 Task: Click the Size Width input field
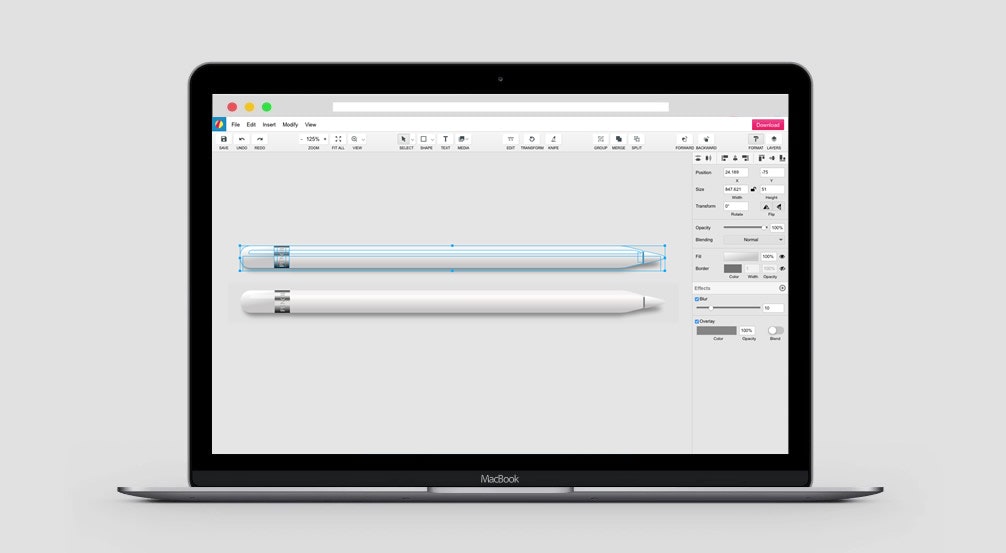[x=736, y=189]
